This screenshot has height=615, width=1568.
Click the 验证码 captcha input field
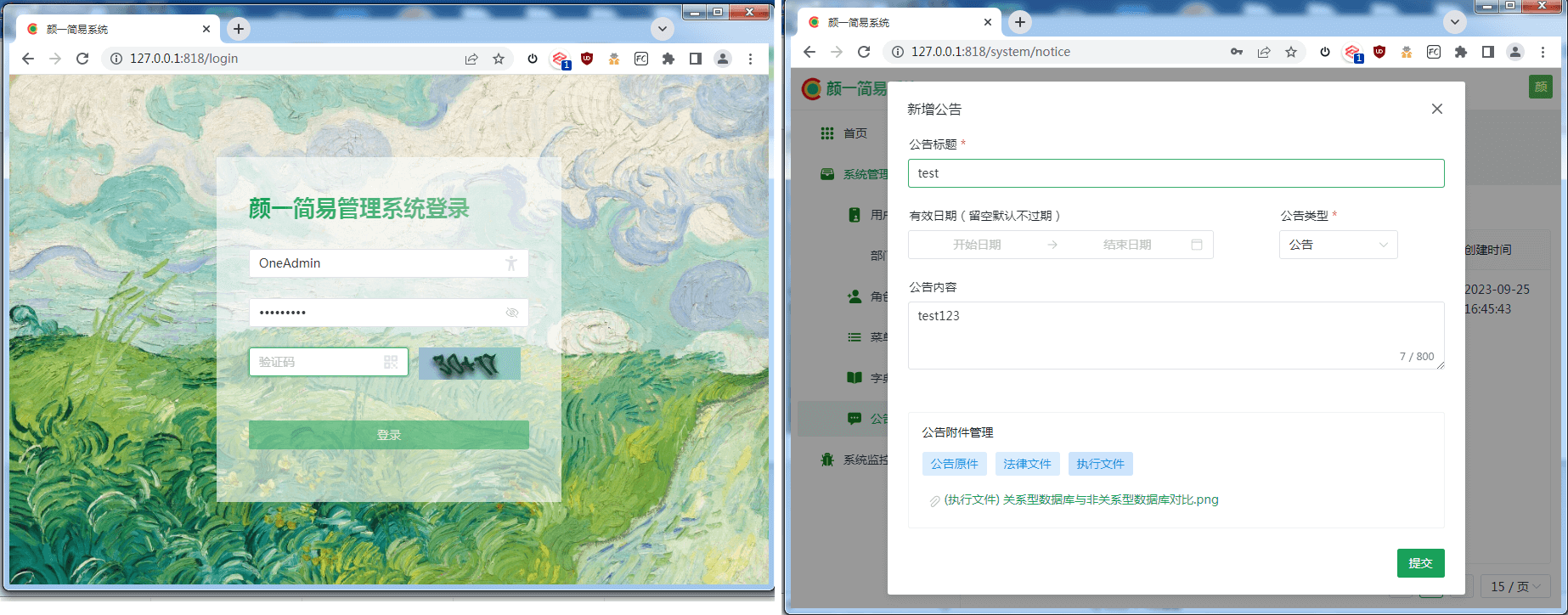click(329, 362)
